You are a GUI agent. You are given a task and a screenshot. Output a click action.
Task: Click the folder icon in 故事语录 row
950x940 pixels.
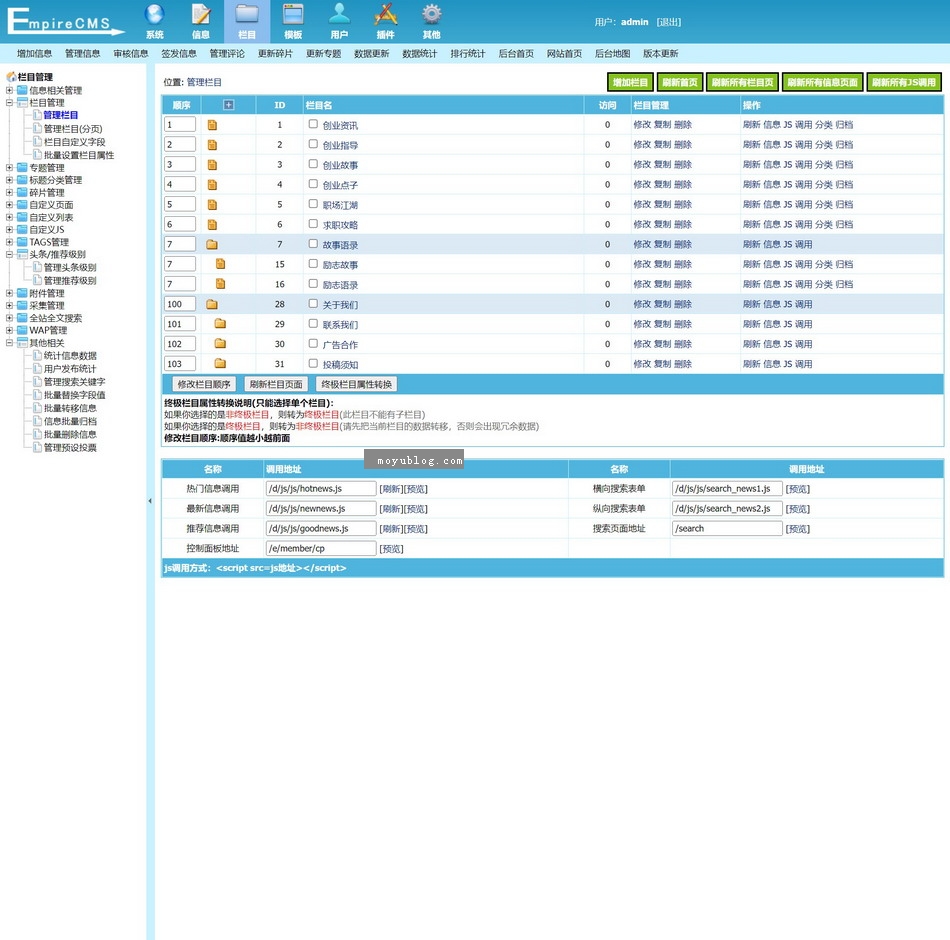point(211,244)
